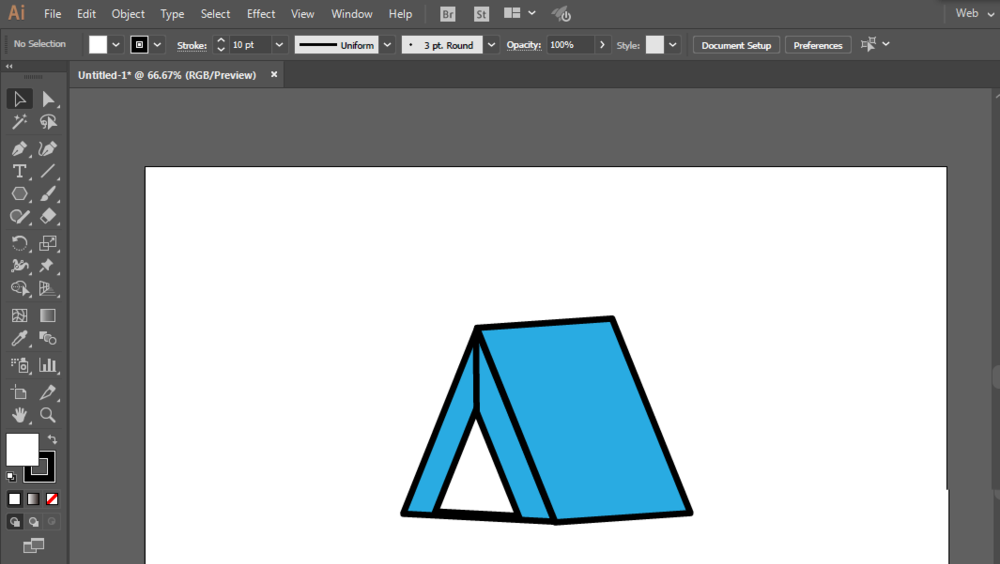Open the Uniform variable width profile dropdown
The height and width of the screenshot is (564, 1000).
point(386,45)
